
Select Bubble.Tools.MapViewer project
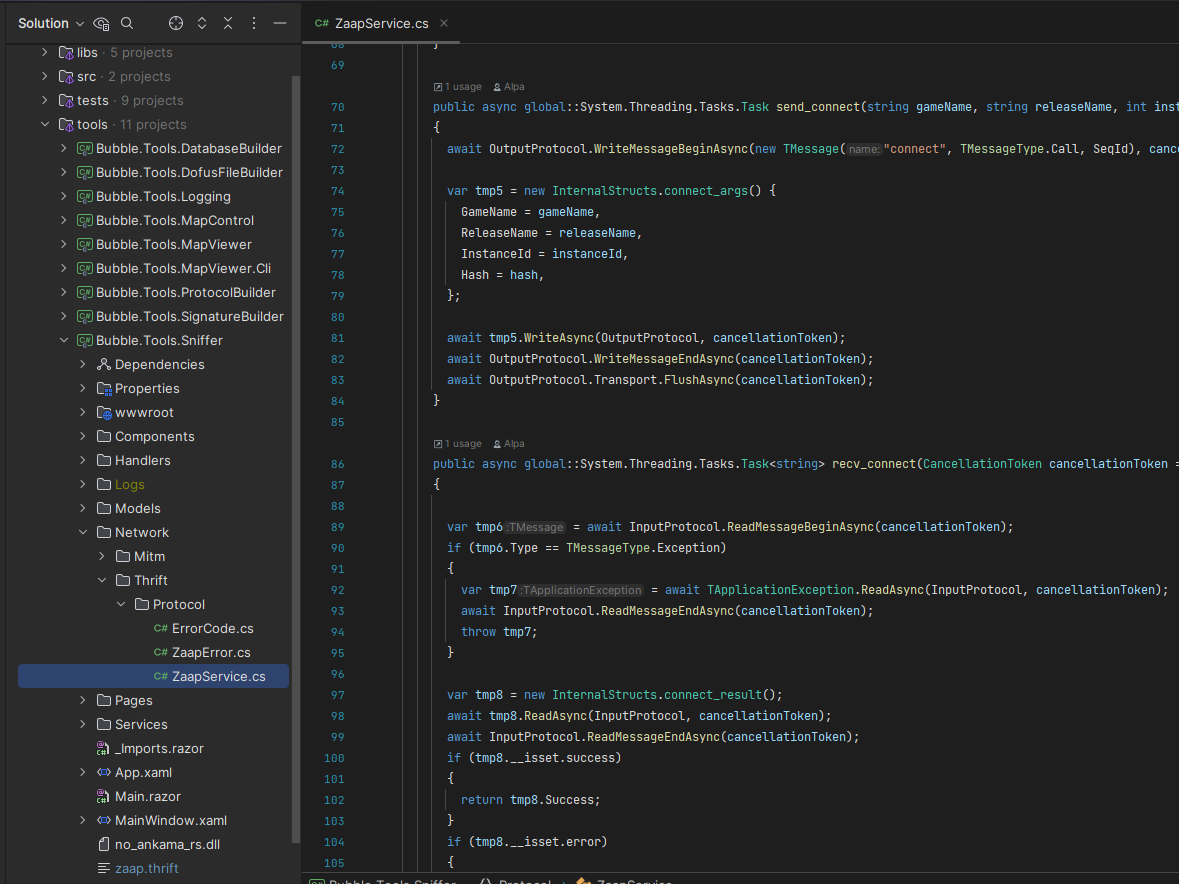coord(174,244)
